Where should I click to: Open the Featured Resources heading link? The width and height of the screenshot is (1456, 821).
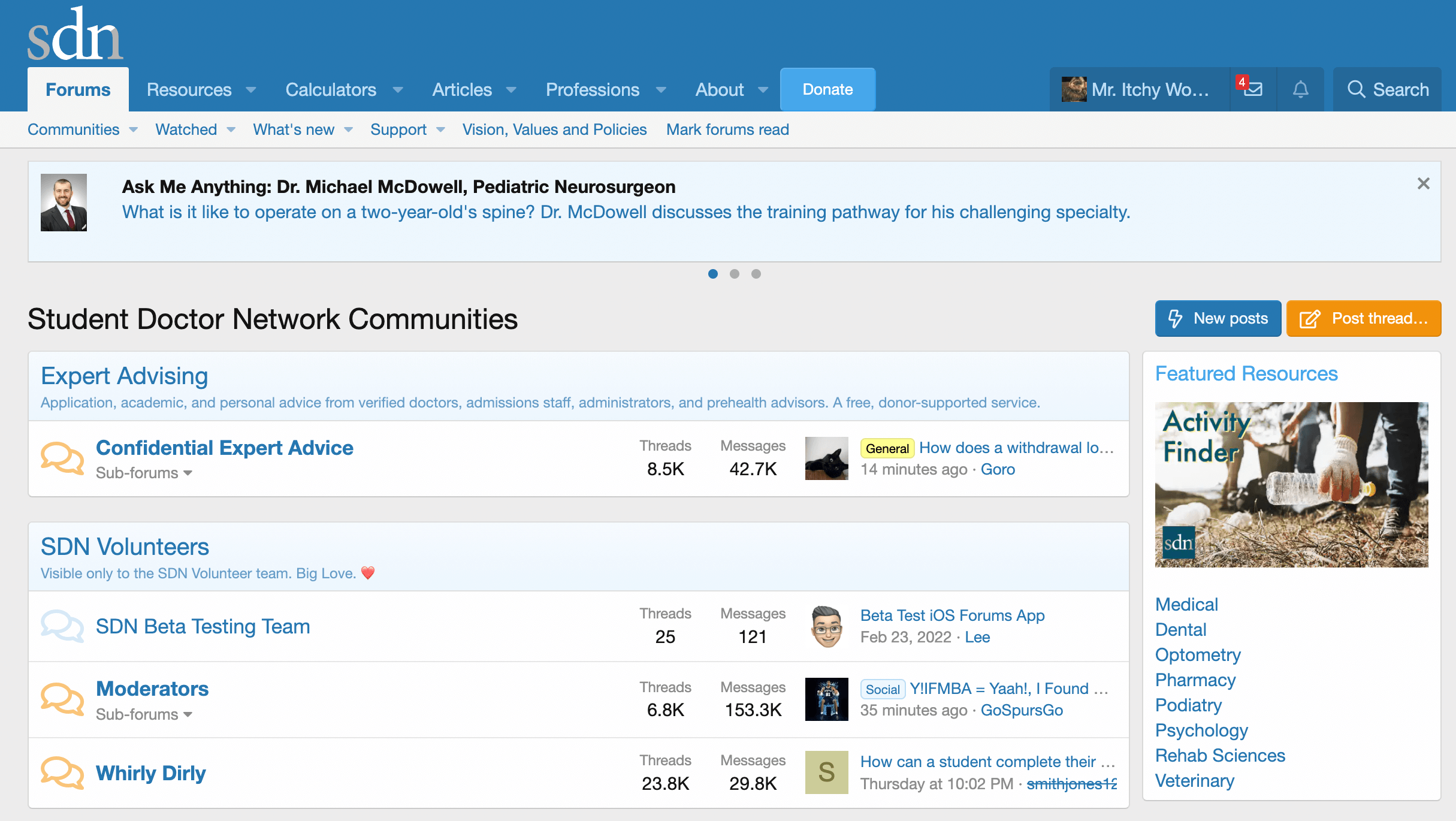pos(1246,373)
